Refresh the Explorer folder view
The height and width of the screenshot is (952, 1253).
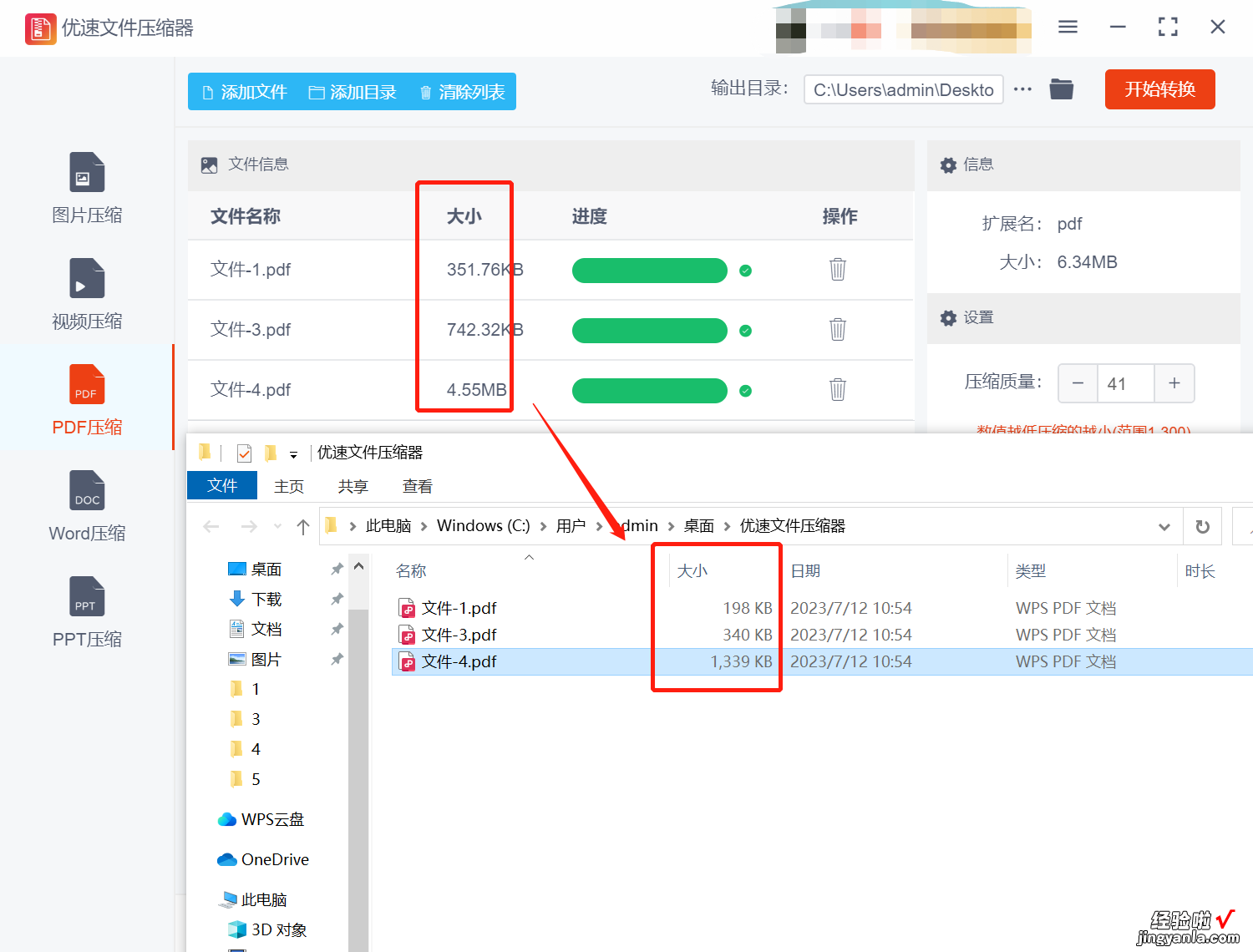tap(1203, 526)
